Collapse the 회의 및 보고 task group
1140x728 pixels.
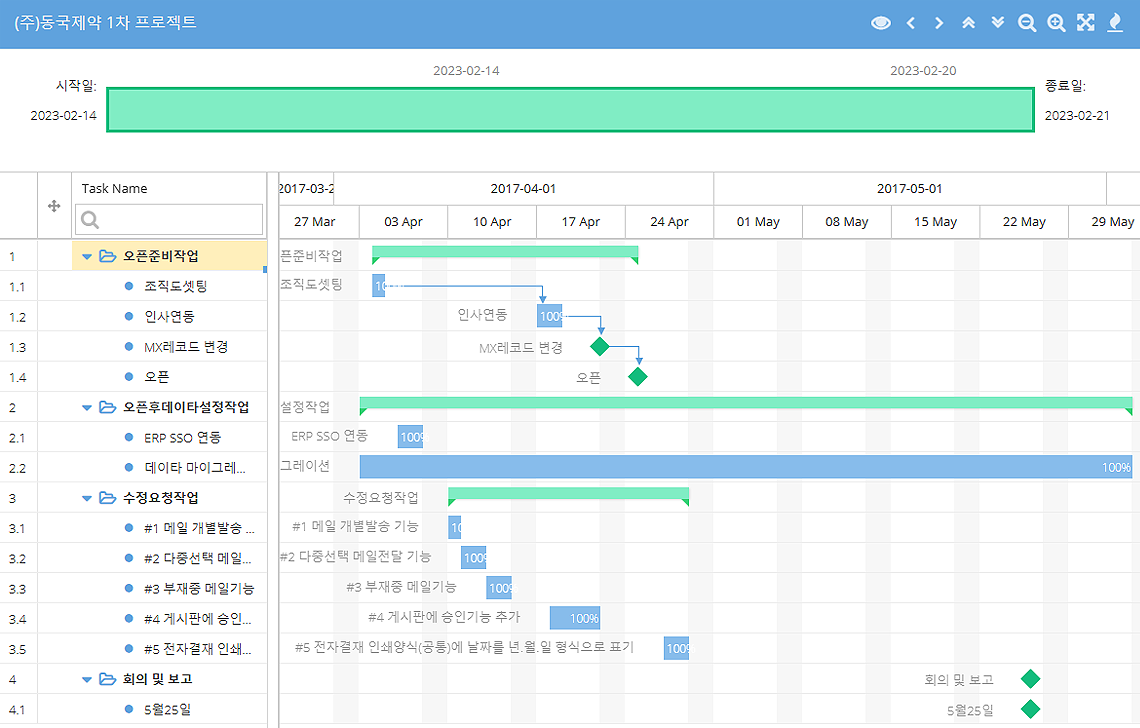[88, 680]
